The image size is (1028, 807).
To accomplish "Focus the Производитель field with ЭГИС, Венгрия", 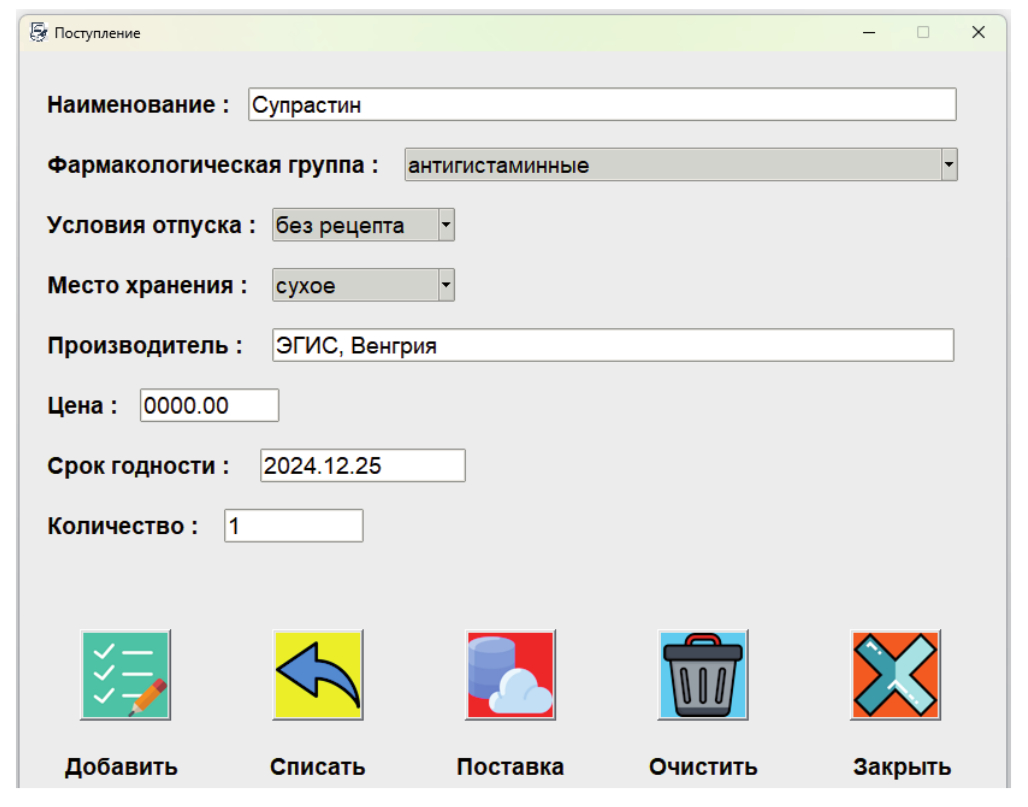I will pos(612,346).
